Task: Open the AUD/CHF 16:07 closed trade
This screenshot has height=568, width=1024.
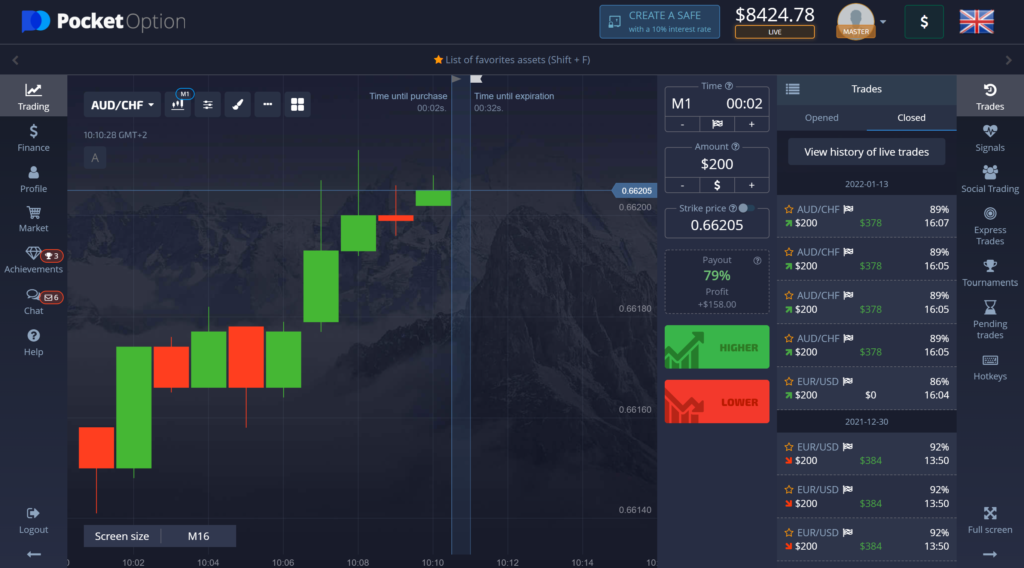Action: (x=866, y=216)
